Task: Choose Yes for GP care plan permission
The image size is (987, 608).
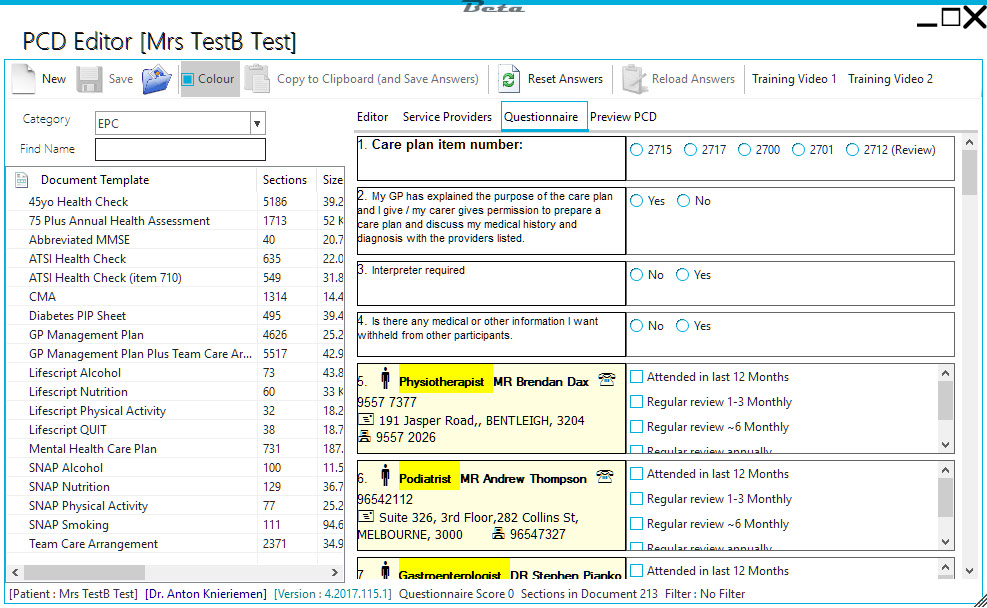Action: click(x=638, y=201)
